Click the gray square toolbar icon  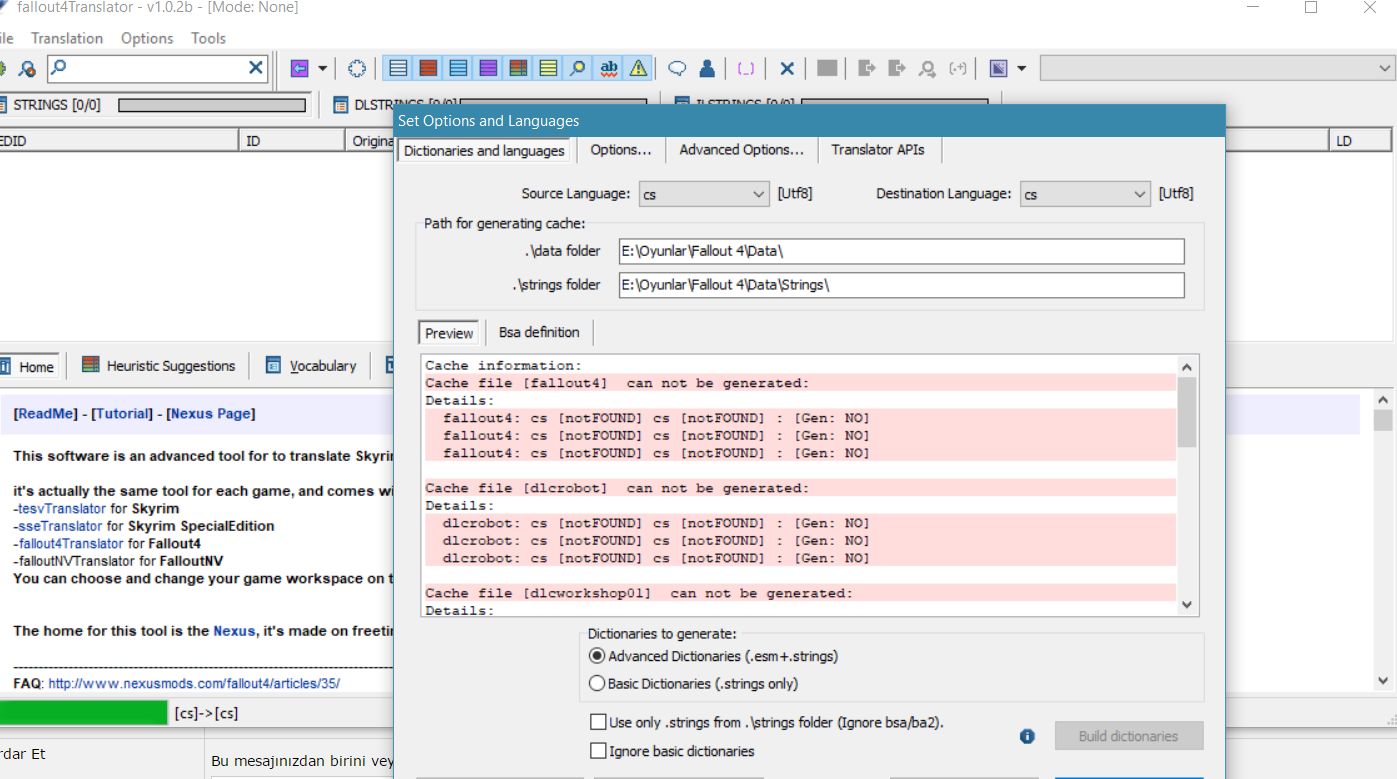[827, 68]
